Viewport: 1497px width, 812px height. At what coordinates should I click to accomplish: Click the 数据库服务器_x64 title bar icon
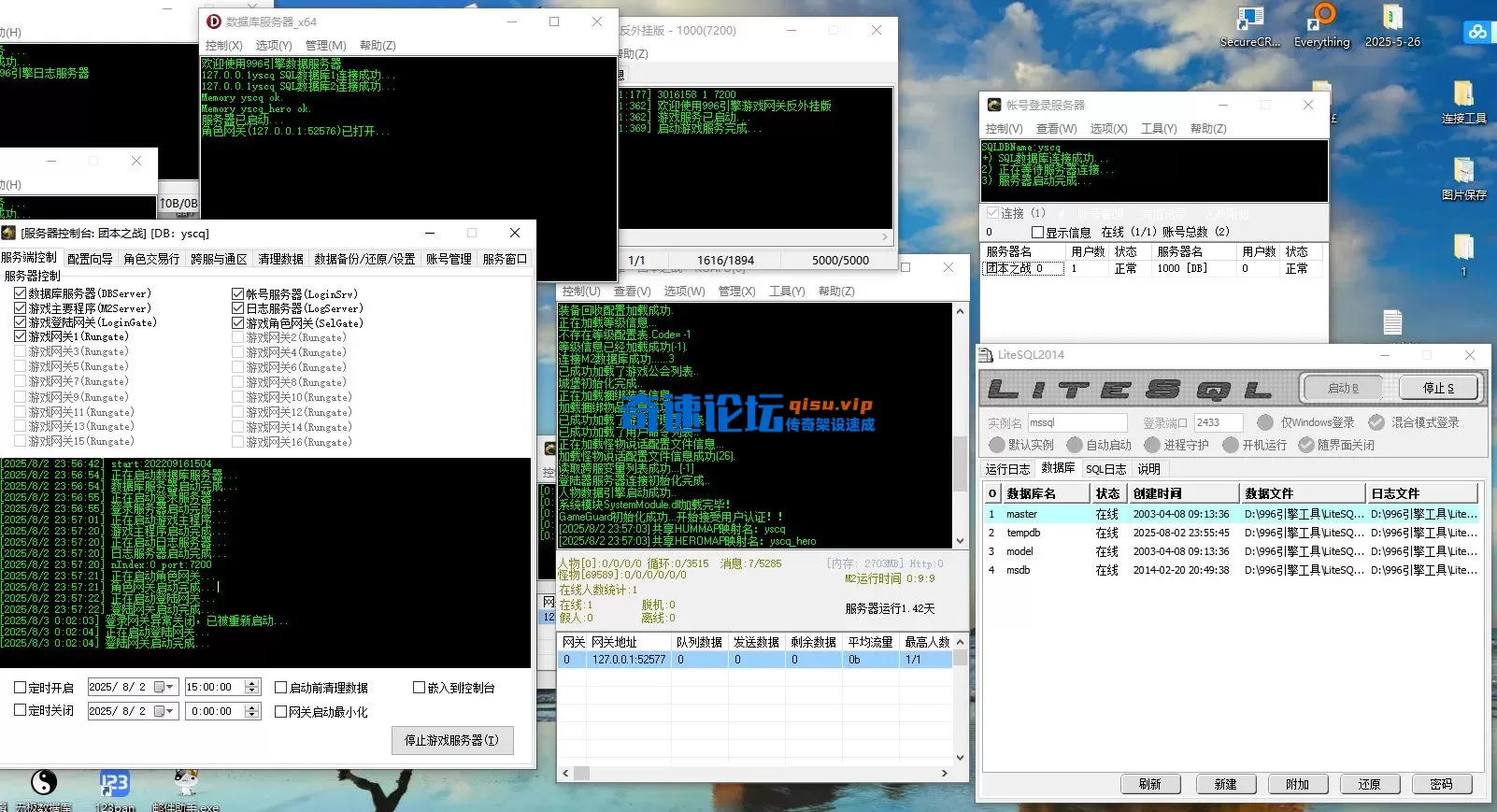213,21
